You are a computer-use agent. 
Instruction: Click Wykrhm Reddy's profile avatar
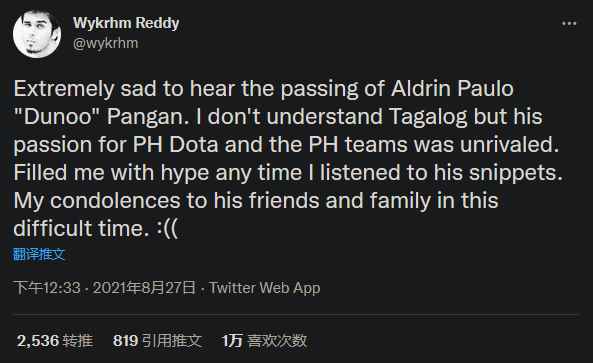pos(37,34)
